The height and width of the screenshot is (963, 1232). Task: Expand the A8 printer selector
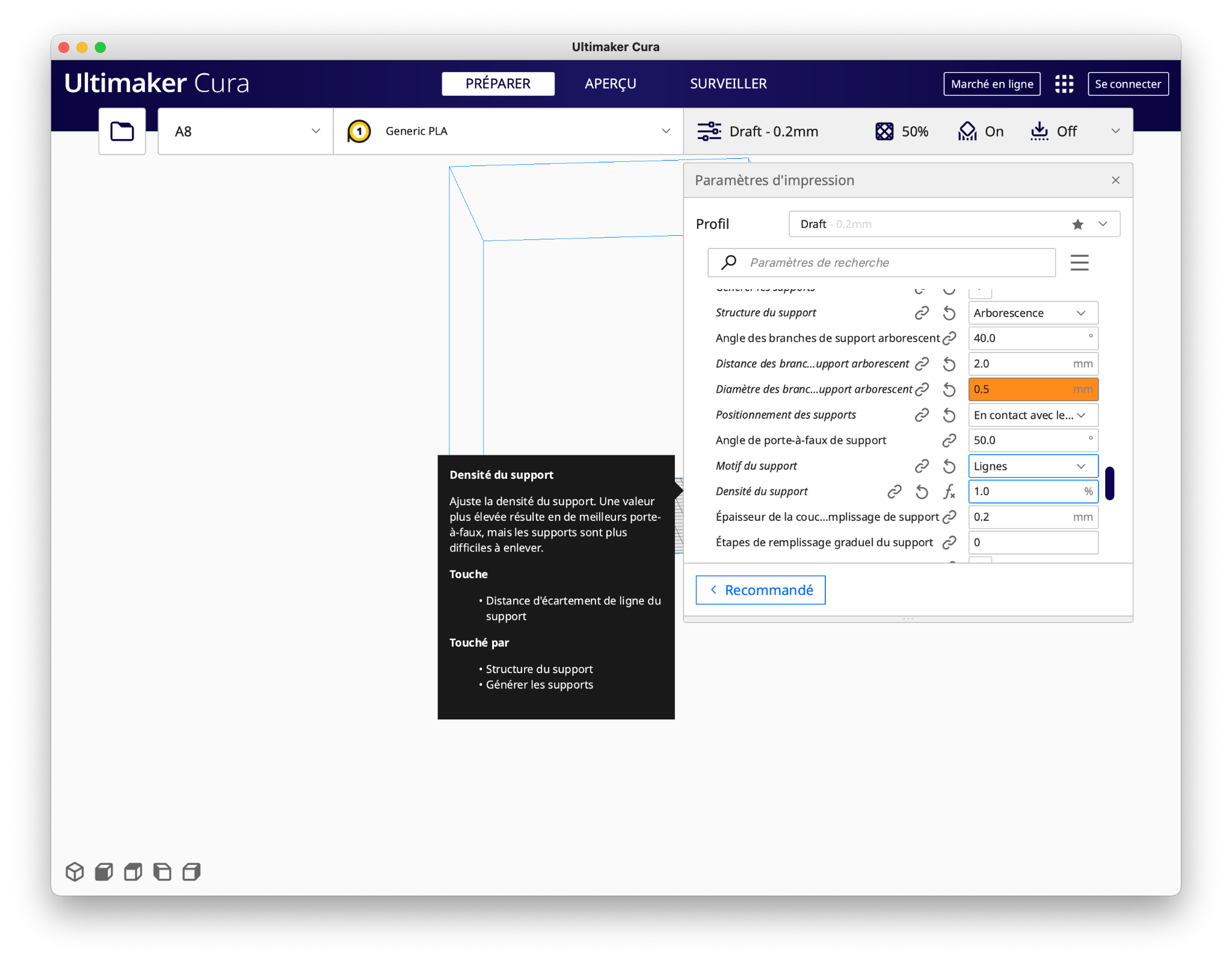coord(245,131)
